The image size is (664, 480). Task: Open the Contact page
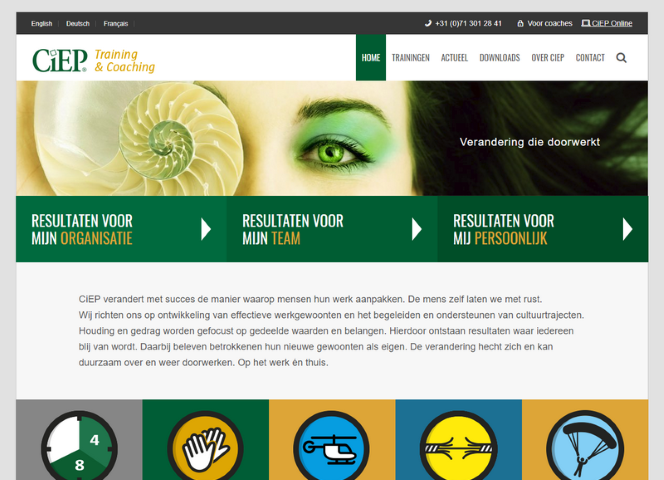click(x=590, y=58)
